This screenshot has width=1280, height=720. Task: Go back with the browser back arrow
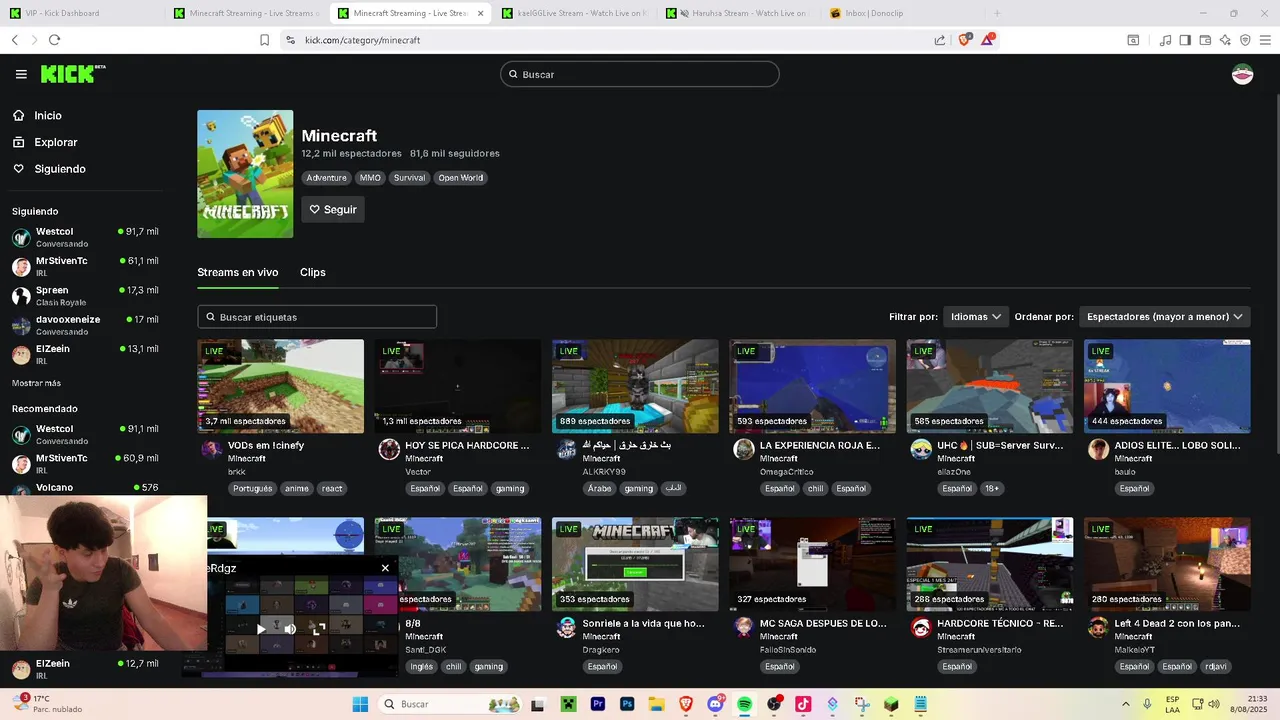point(15,40)
